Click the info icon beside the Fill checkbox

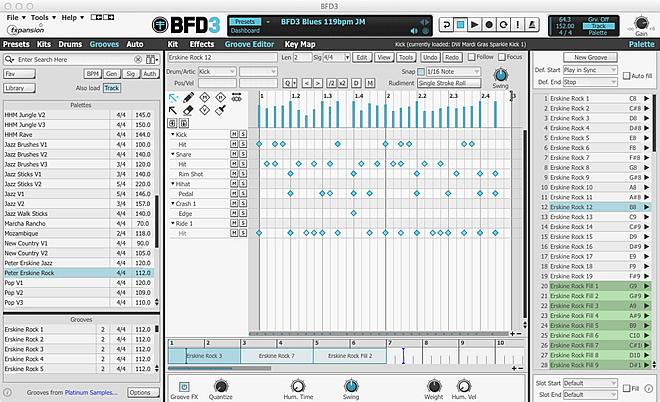coord(649,388)
